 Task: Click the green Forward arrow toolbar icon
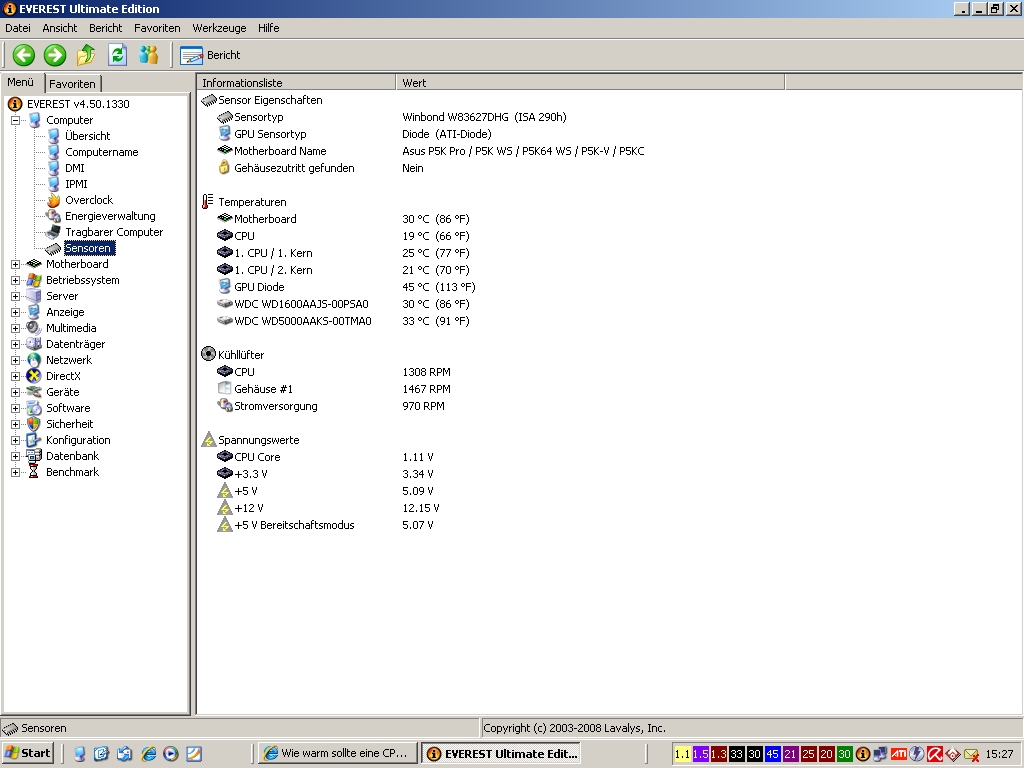pos(55,55)
